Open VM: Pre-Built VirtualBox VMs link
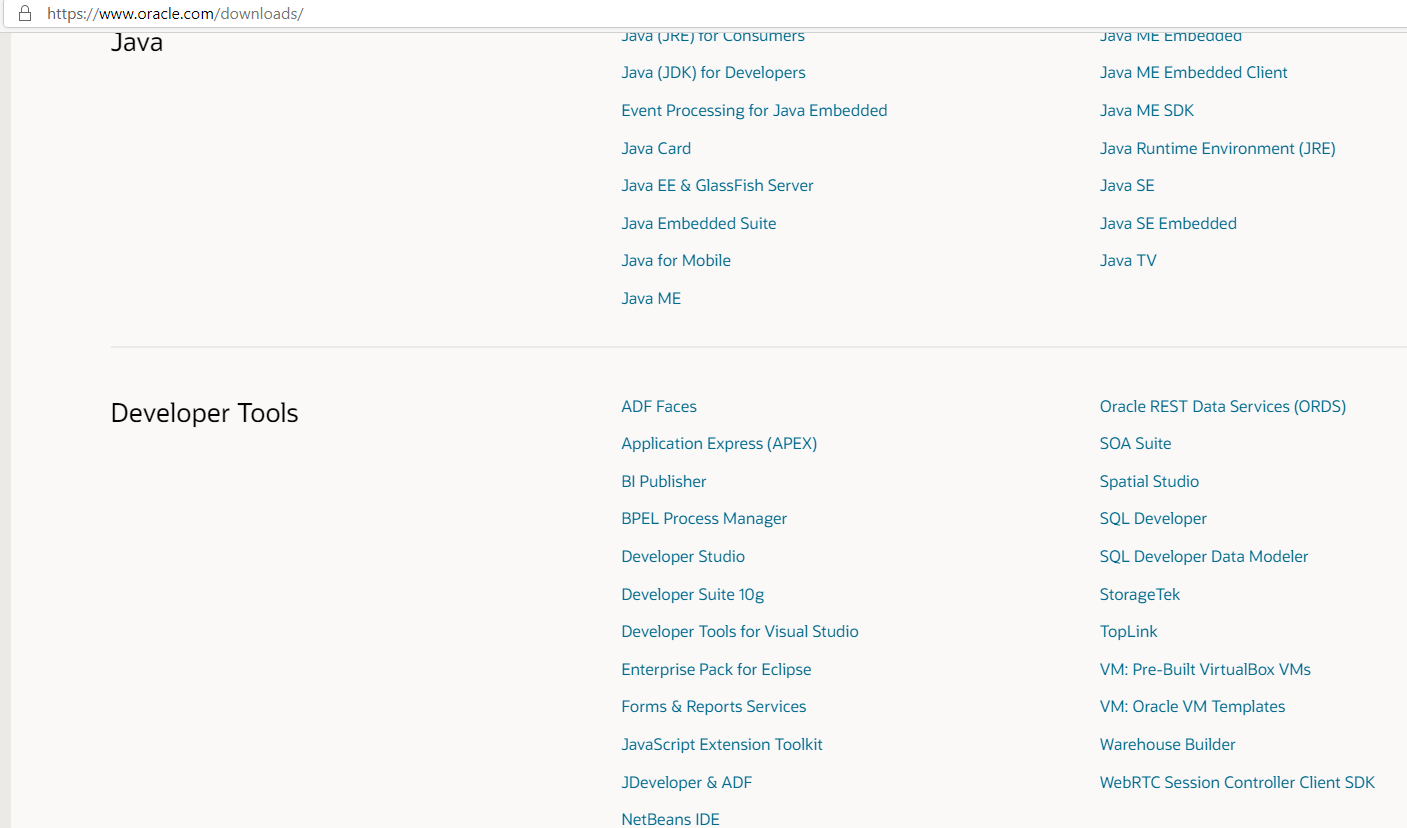 [1205, 670]
